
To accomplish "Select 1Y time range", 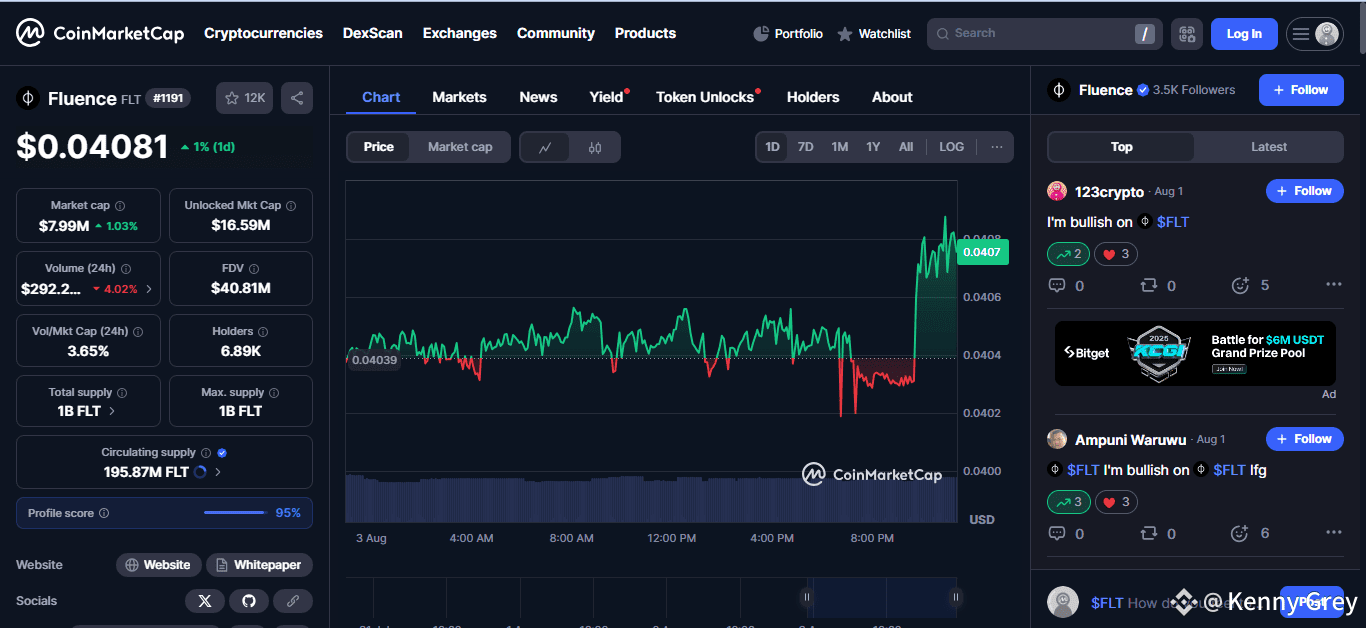I will point(873,147).
